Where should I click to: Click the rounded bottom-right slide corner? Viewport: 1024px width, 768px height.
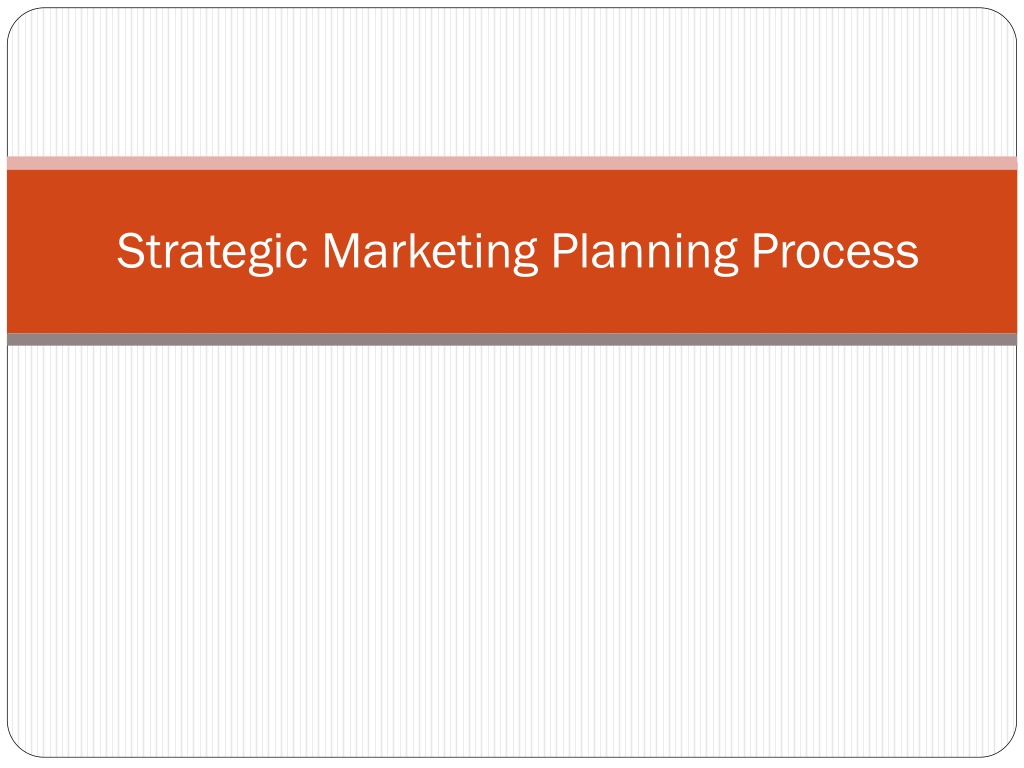point(1006,746)
